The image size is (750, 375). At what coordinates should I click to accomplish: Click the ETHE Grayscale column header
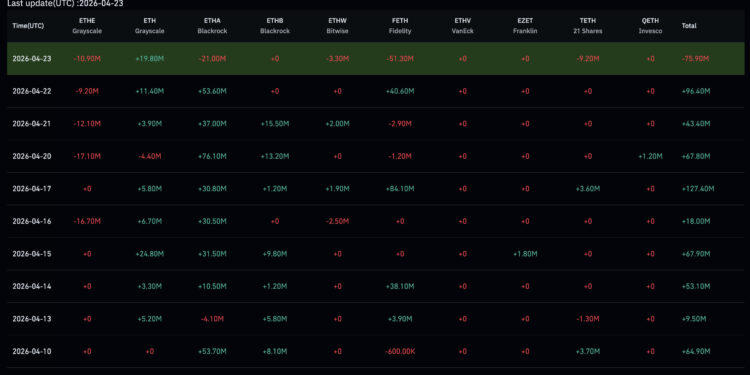[87, 26]
